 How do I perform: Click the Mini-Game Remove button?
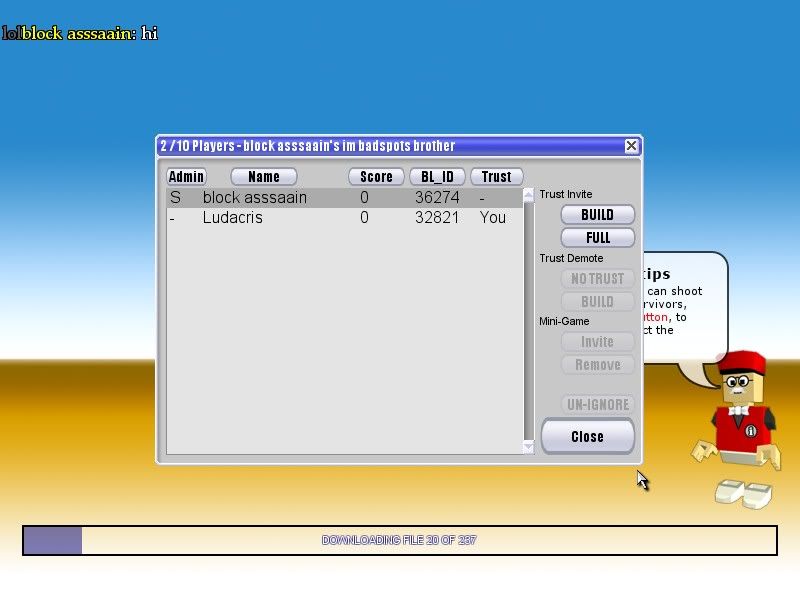point(597,365)
